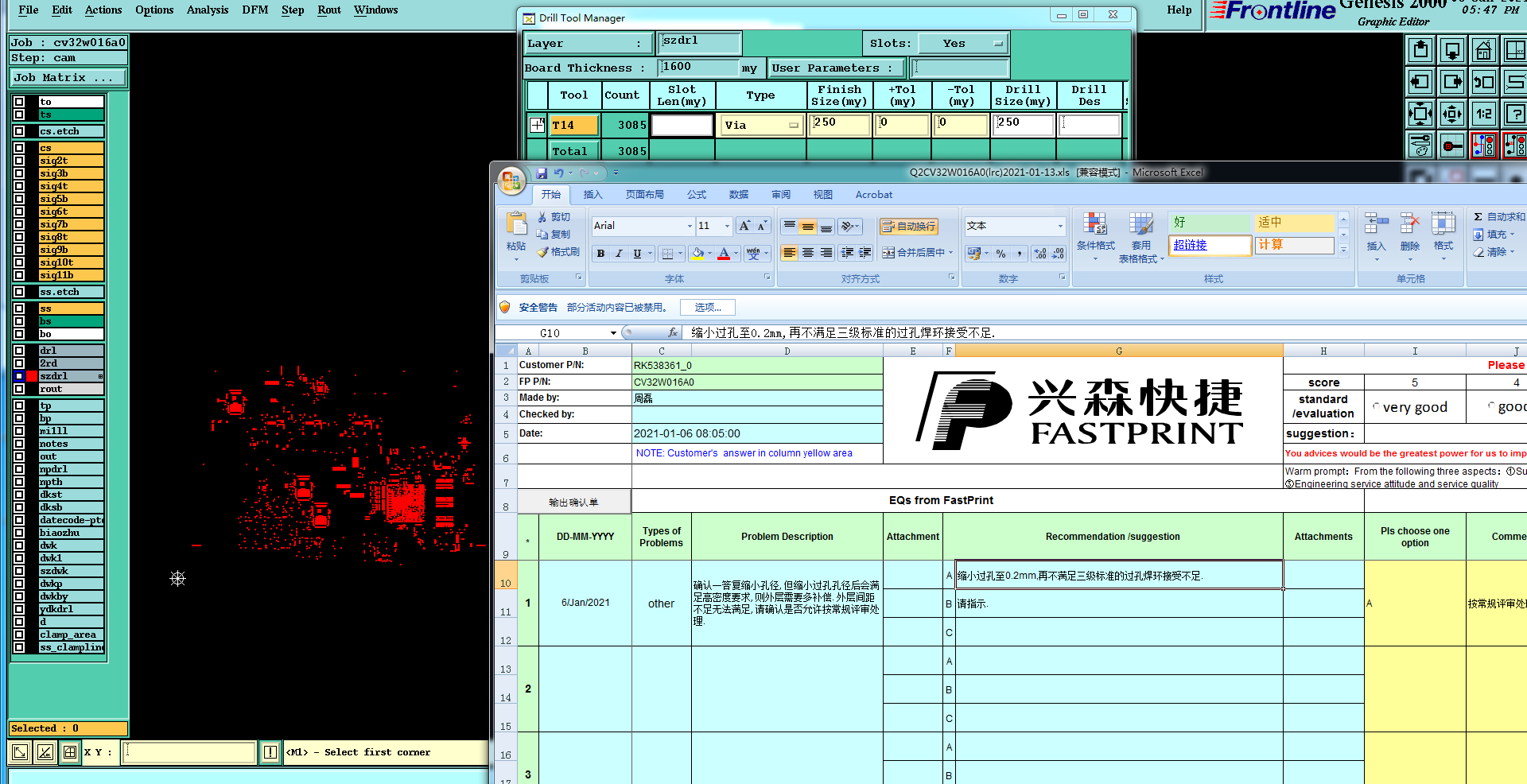
Task: Click the 选项... button in security warning
Action: point(708,307)
